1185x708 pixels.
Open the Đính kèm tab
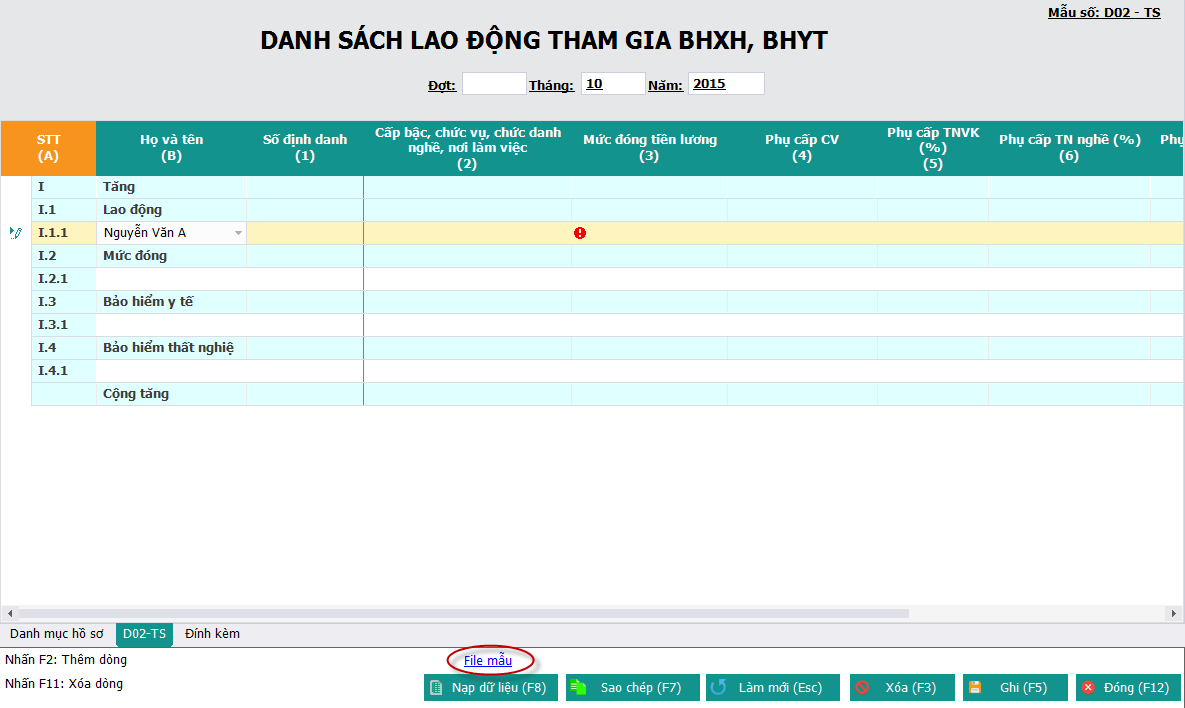[212, 634]
